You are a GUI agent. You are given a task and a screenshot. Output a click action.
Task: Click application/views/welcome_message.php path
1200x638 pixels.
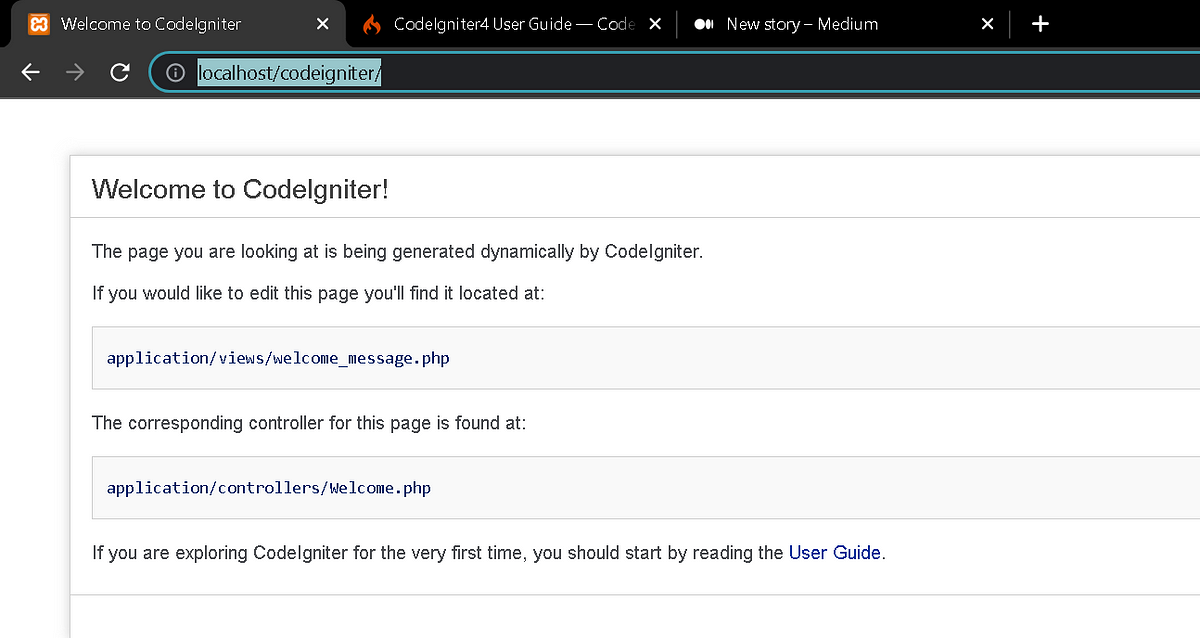tap(278, 358)
